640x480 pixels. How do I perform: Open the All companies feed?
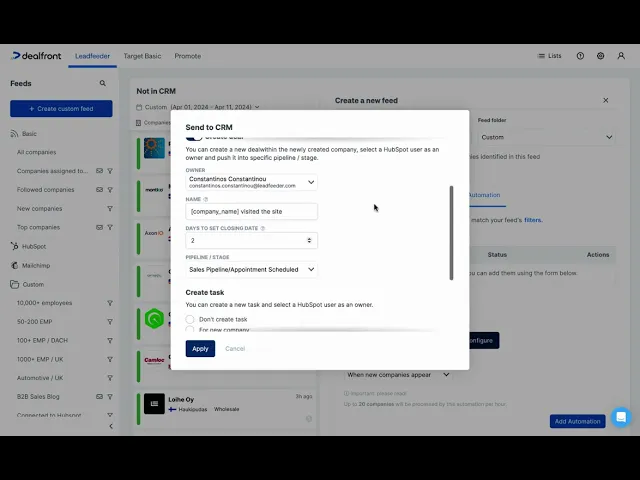point(37,152)
